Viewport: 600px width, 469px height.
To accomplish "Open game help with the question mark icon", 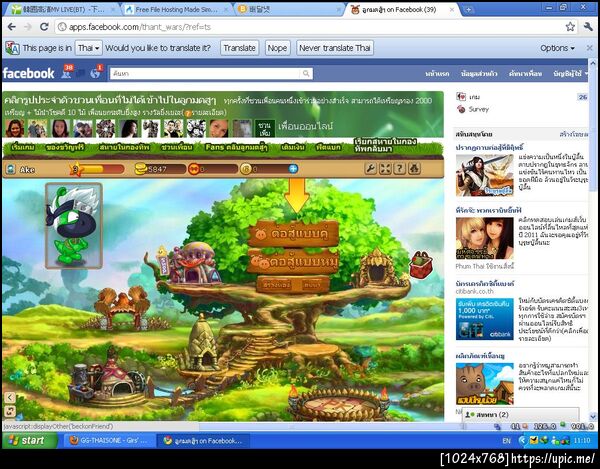I will 399,168.
